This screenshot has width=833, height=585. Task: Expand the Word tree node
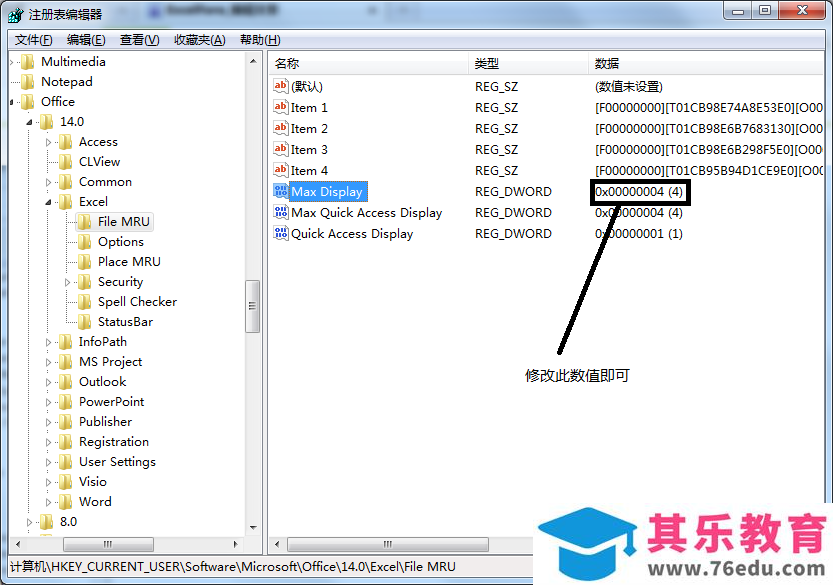click(48, 503)
